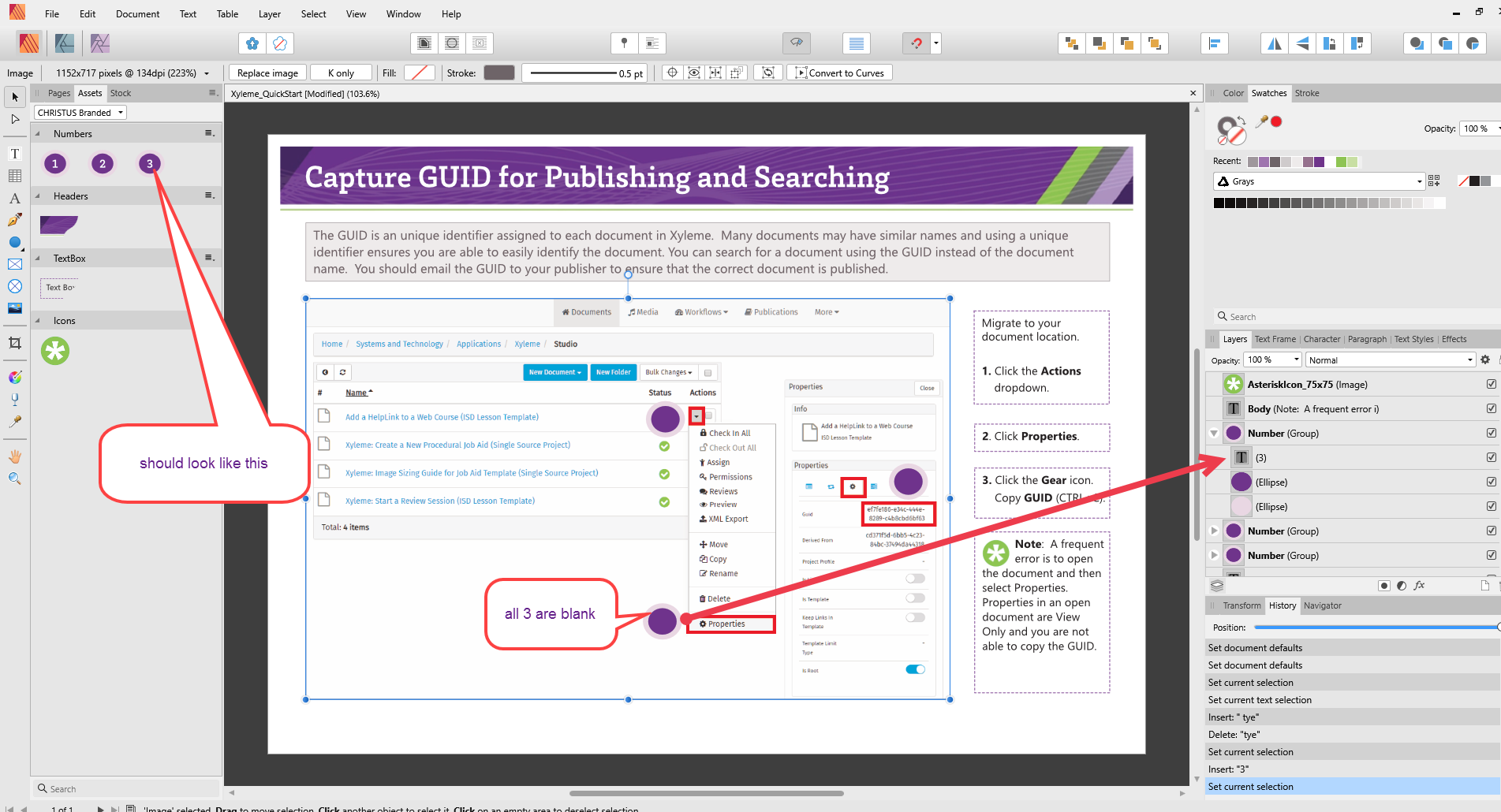The height and width of the screenshot is (812, 1501).
Task: Click the Fill none swatch
Action: (x=419, y=73)
